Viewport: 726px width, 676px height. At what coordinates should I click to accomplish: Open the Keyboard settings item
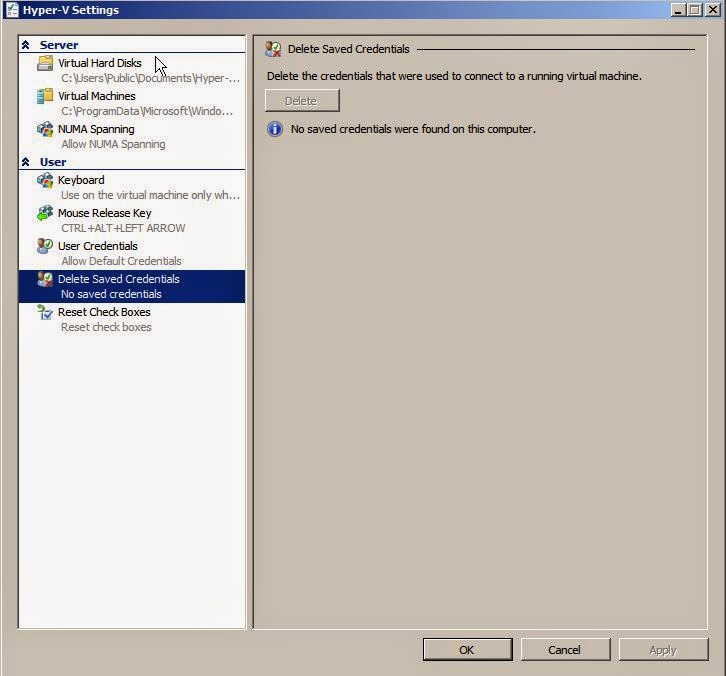[132, 187]
